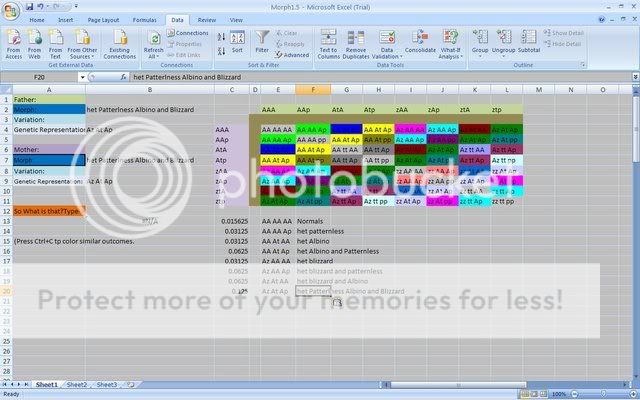Switch to the Sheet2 worksheet tab
This screenshot has width=640, height=400.
click(x=76, y=384)
